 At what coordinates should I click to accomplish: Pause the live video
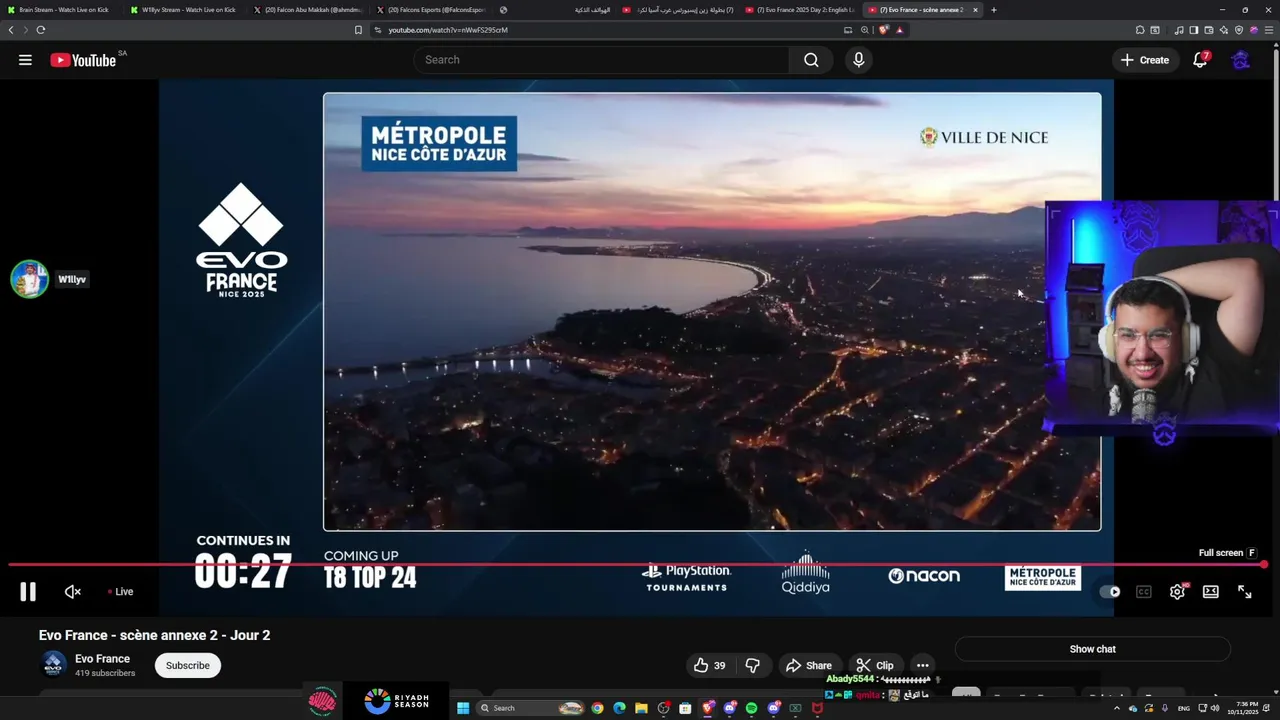click(28, 592)
